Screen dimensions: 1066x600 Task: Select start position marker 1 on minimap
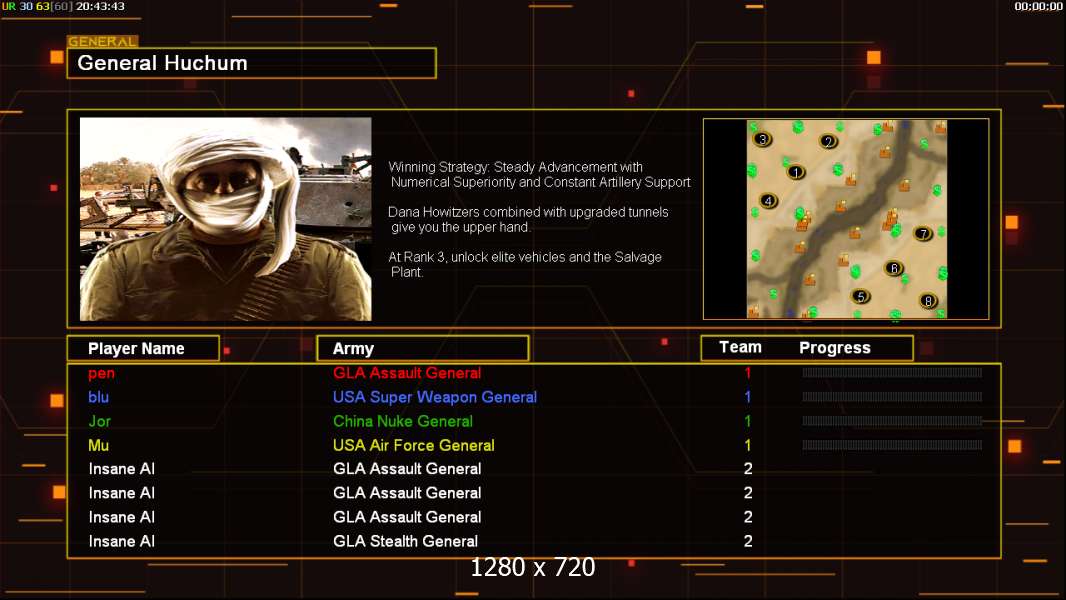pos(795,172)
